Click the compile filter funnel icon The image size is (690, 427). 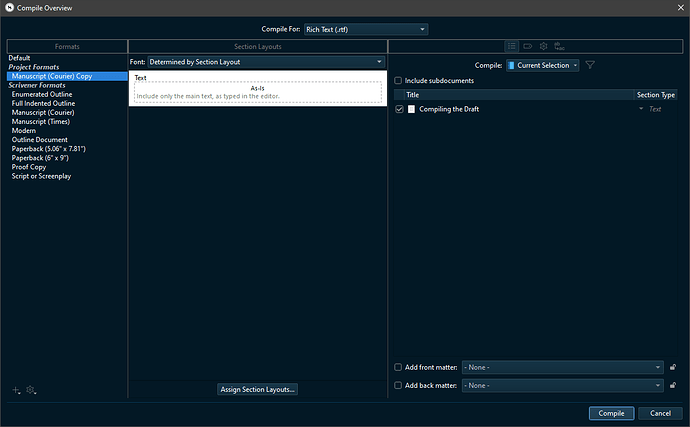(x=590, y=65)
